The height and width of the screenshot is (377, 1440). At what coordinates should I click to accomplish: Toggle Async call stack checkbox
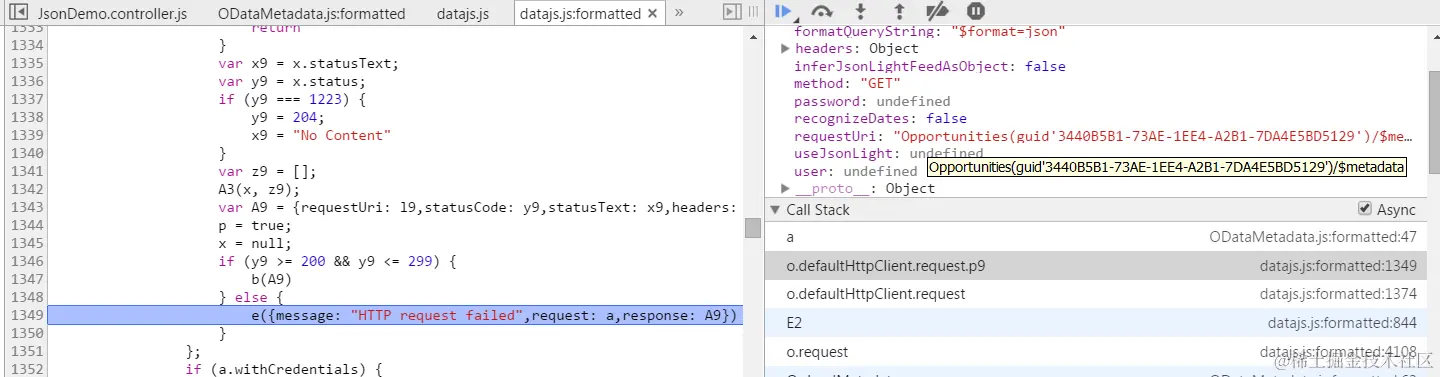click(1364, 209)
